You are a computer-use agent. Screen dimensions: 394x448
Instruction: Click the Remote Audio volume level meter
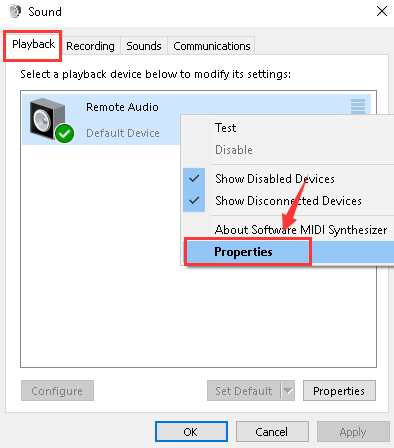[358, 107]
